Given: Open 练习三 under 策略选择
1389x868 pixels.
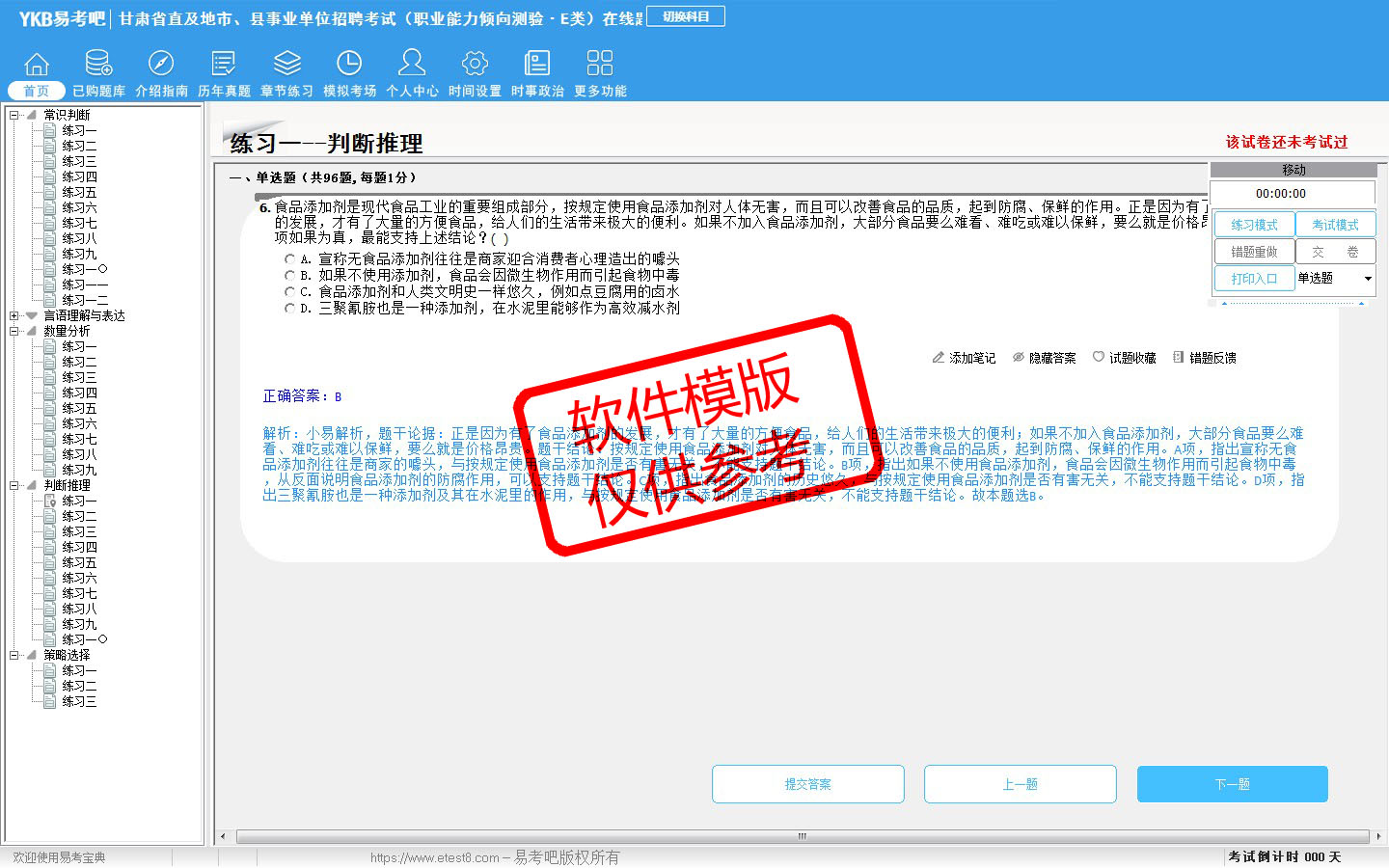Looking at the screenshot, I should pyautogui.click(x=79, y=701).
